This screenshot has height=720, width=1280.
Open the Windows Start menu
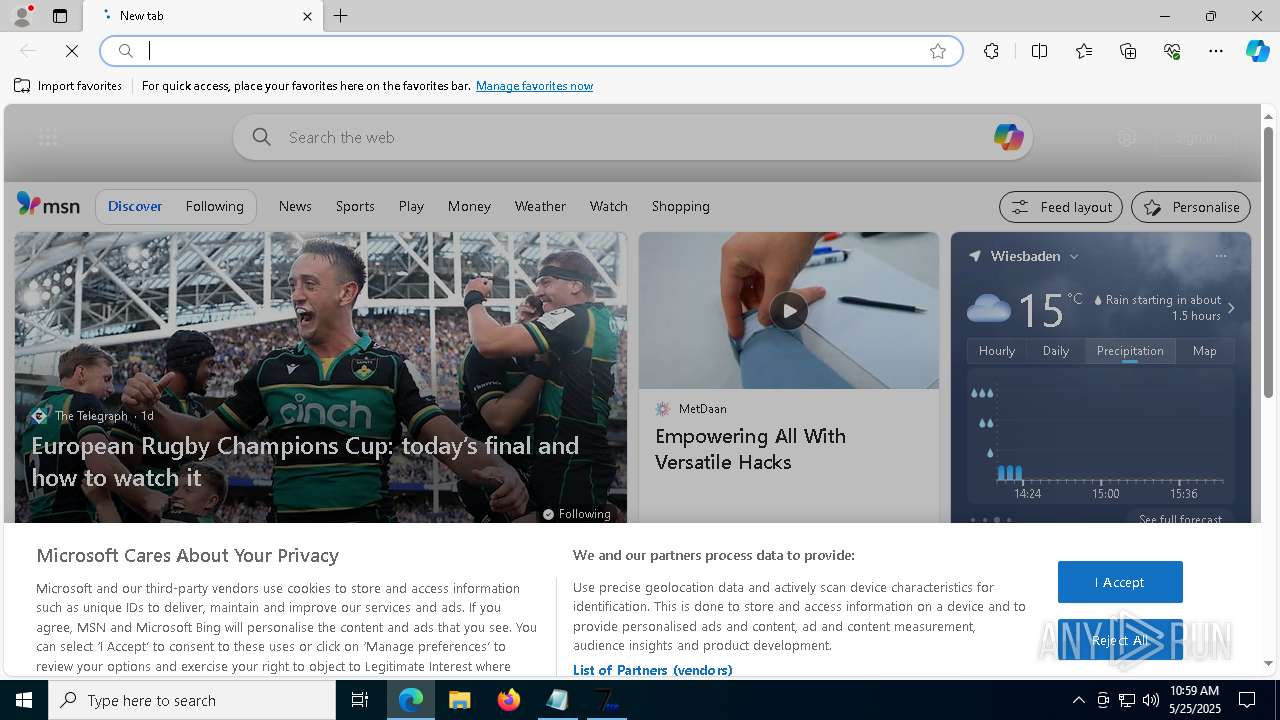[24, 700]
